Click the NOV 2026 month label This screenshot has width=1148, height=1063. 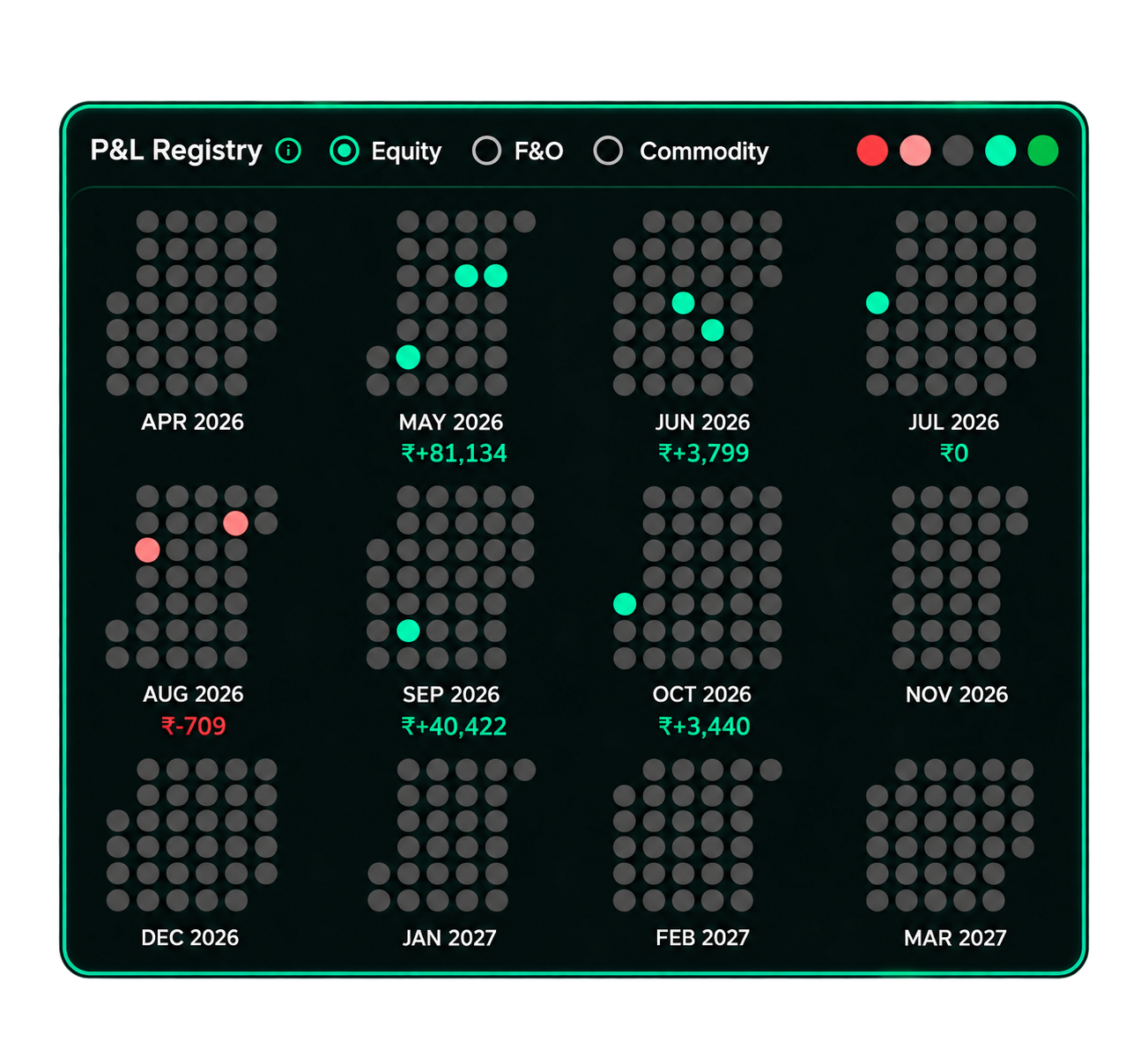click(957, 694)
